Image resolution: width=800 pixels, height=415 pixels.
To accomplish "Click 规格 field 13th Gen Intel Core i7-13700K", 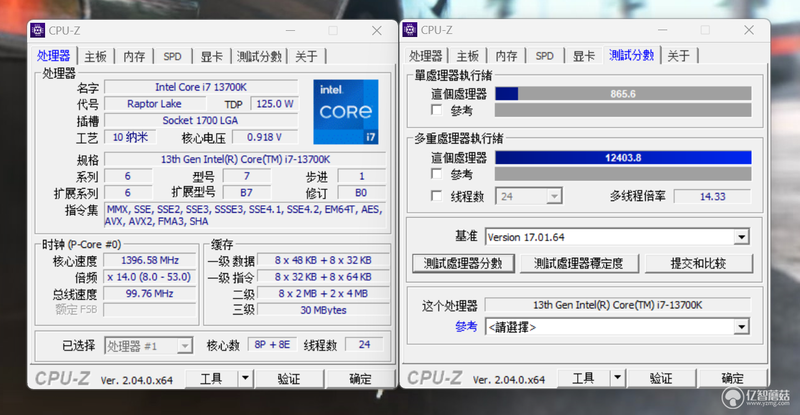I will click(x=245, y=159).
